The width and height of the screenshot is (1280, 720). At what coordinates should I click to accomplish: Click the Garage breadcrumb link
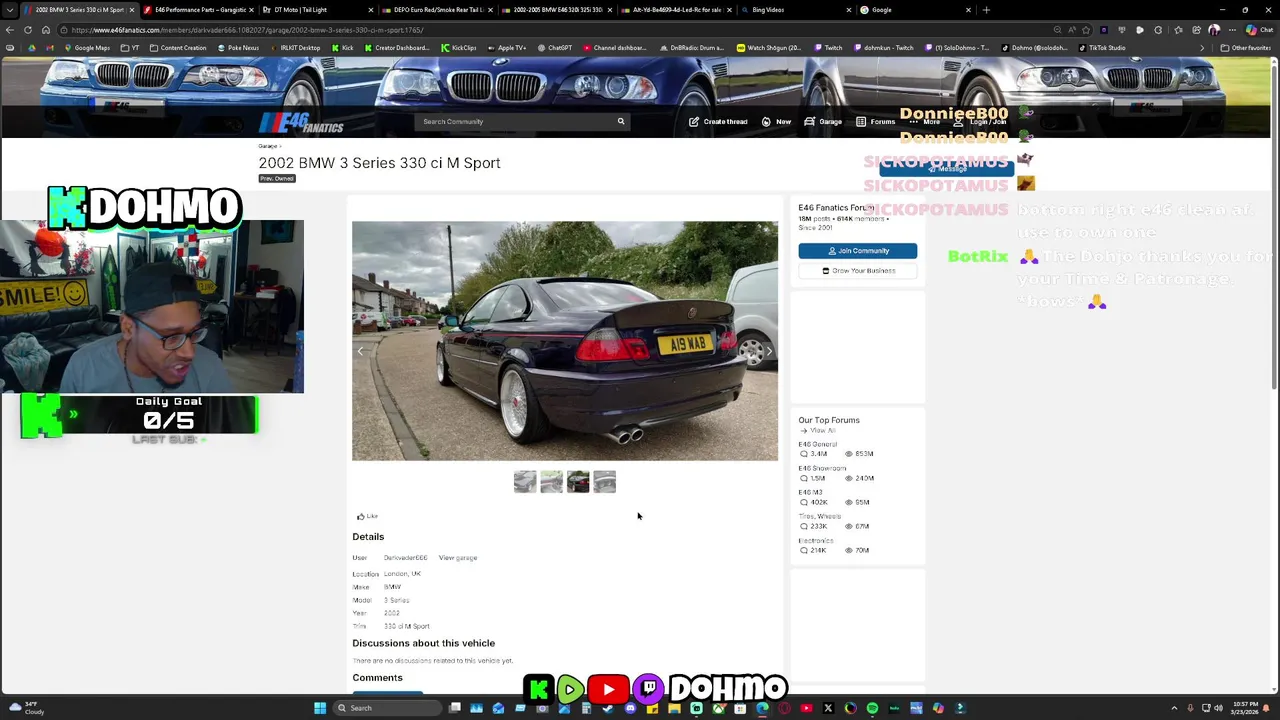point(267,147)
